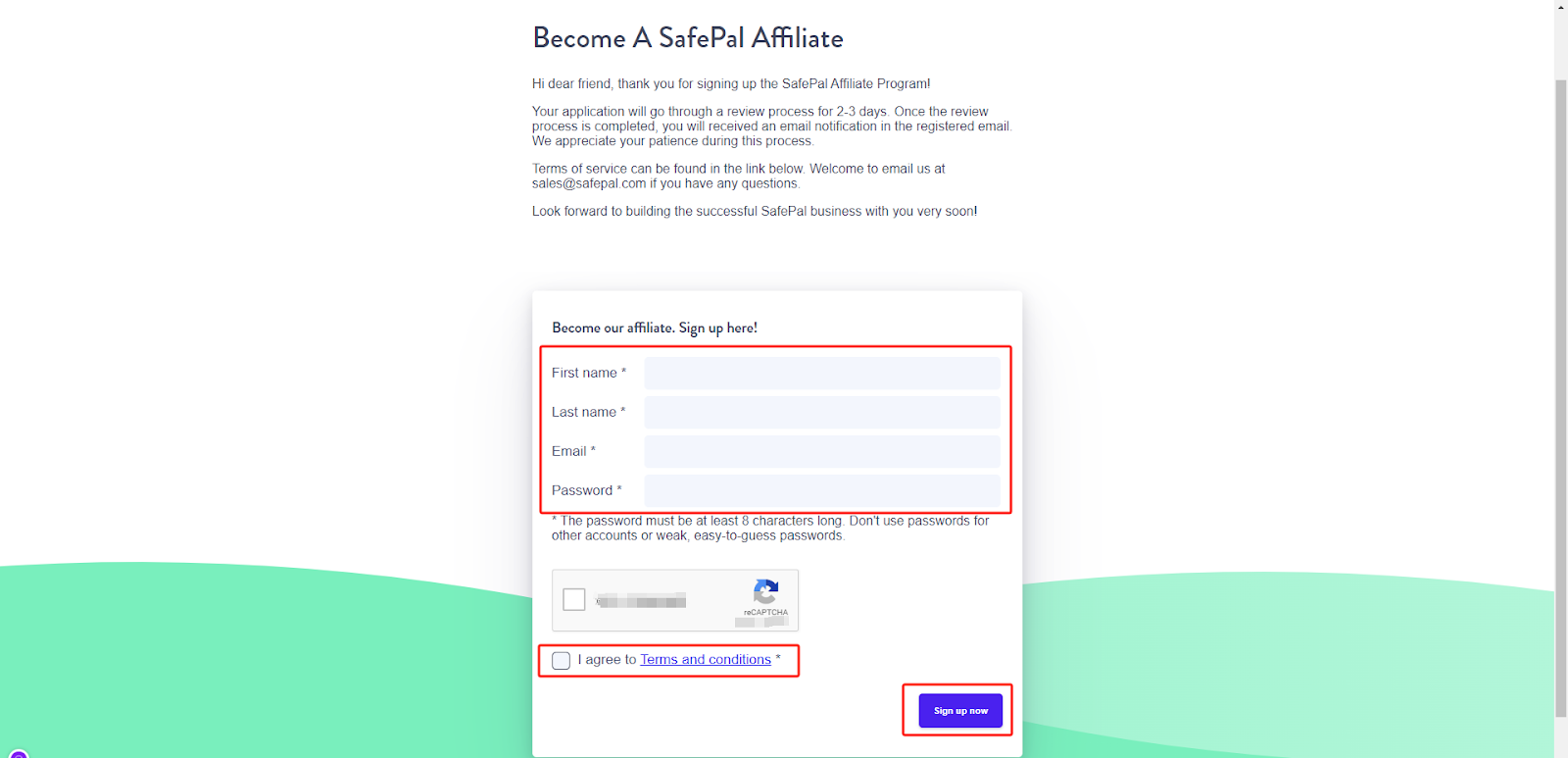The height and width of the screenshot is (758, 1568).
Task: Click the First name input field
Action: click(x=821, y=373)
